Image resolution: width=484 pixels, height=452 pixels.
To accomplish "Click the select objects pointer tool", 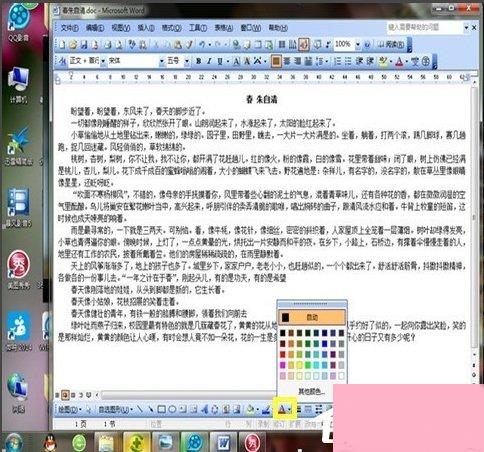I will tap(89, 409).
